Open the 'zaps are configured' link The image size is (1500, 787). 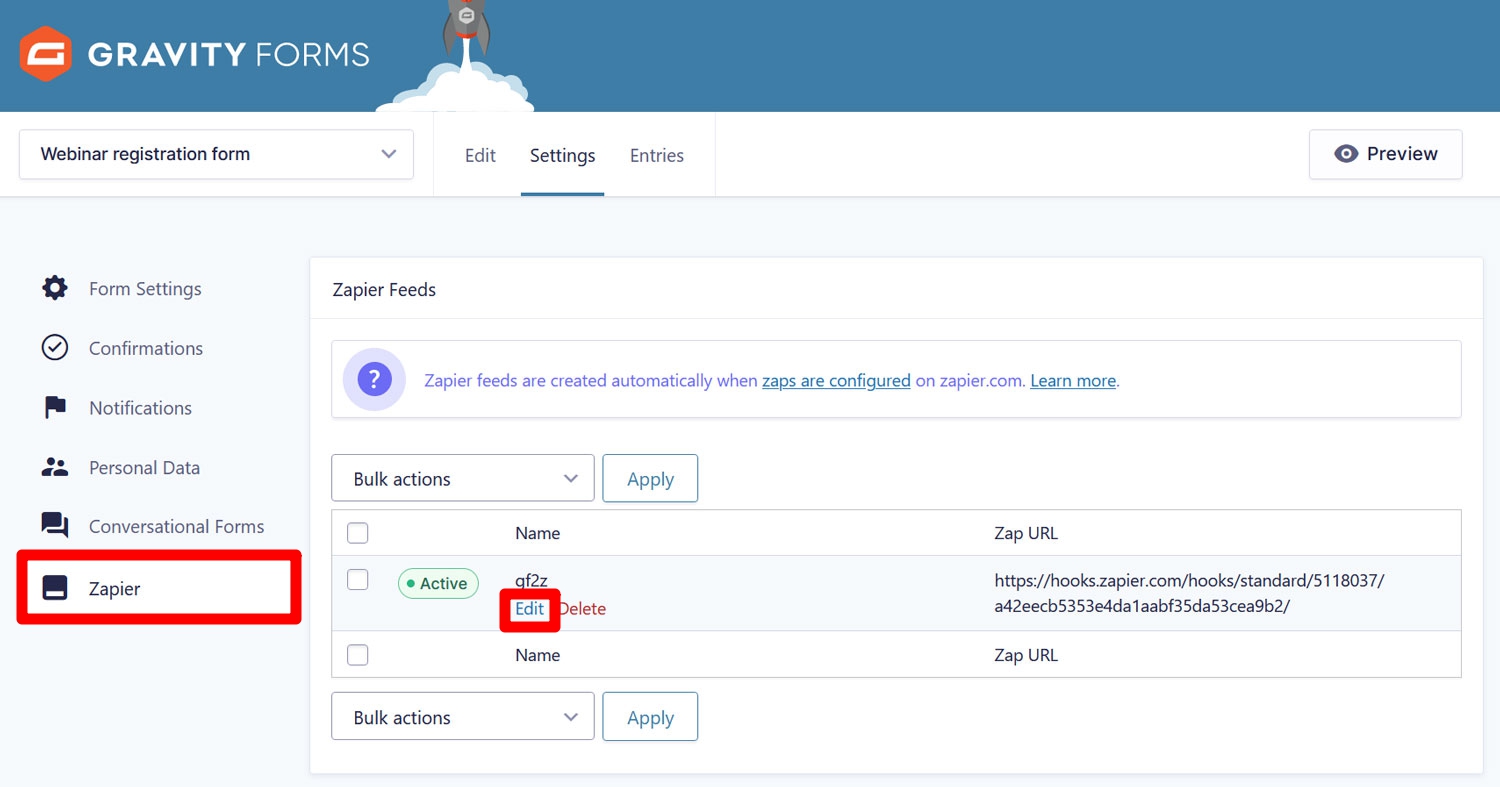(836, 381)
